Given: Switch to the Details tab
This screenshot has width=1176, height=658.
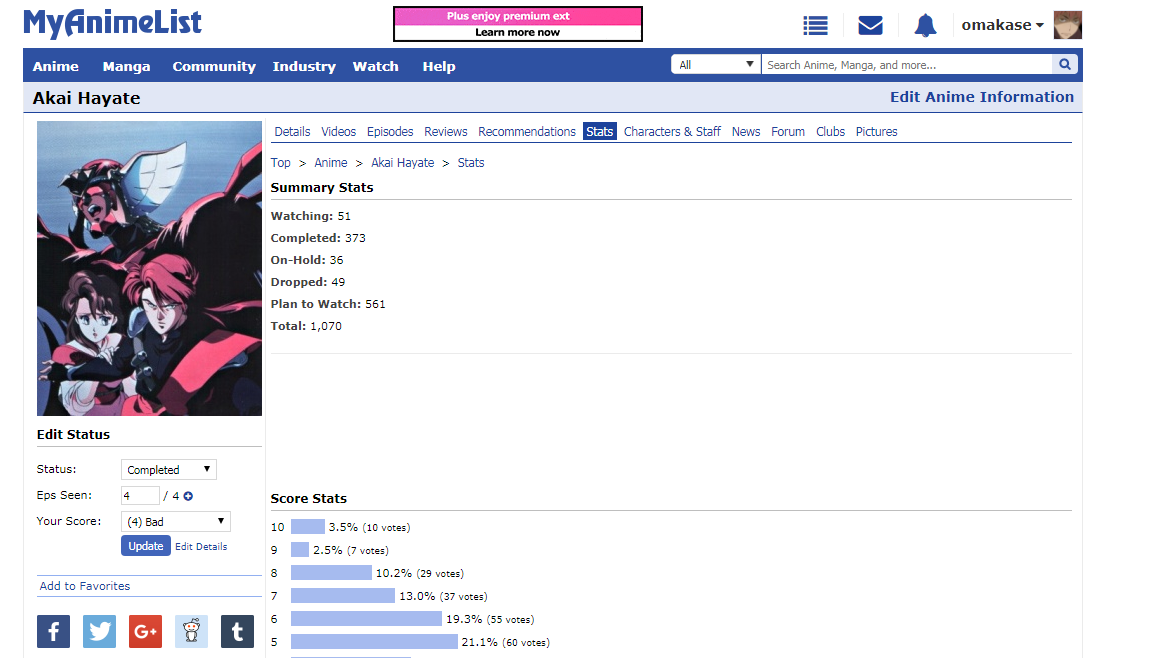Looking at the screenshot, I should pyautogui.click(x=292, y=131).
